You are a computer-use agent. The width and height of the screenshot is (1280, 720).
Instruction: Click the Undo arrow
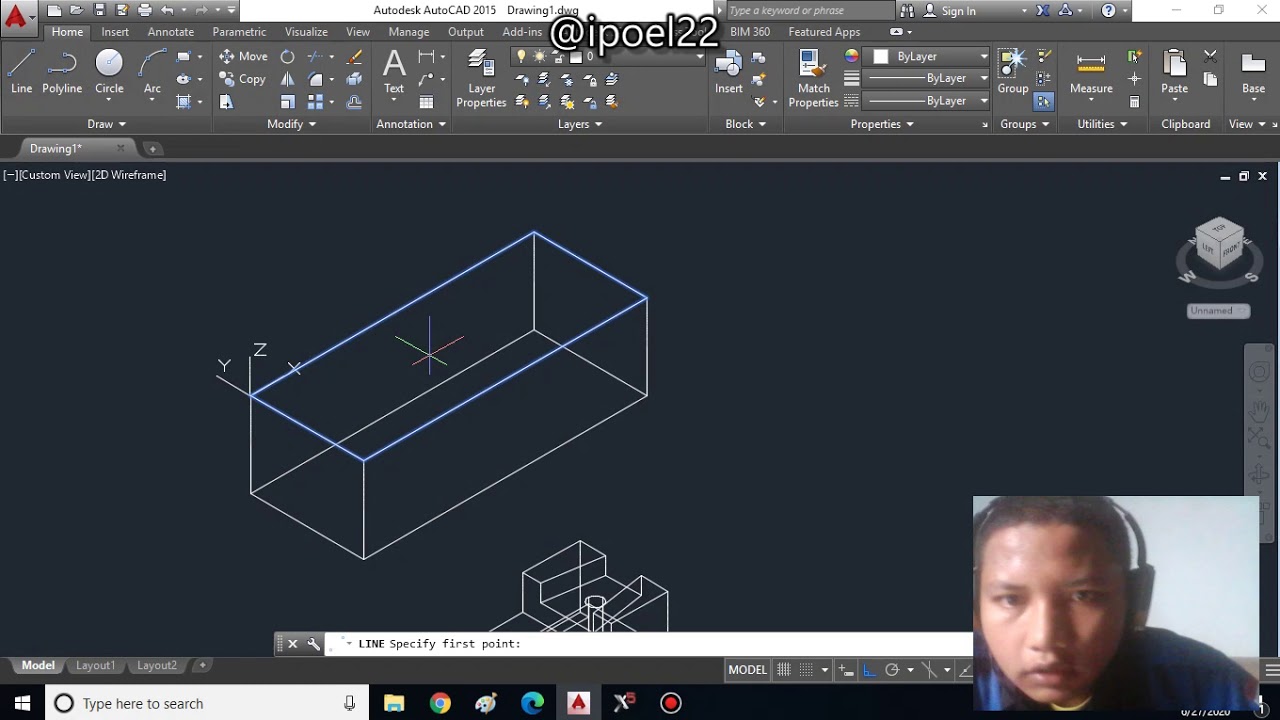tap(167, 11)
